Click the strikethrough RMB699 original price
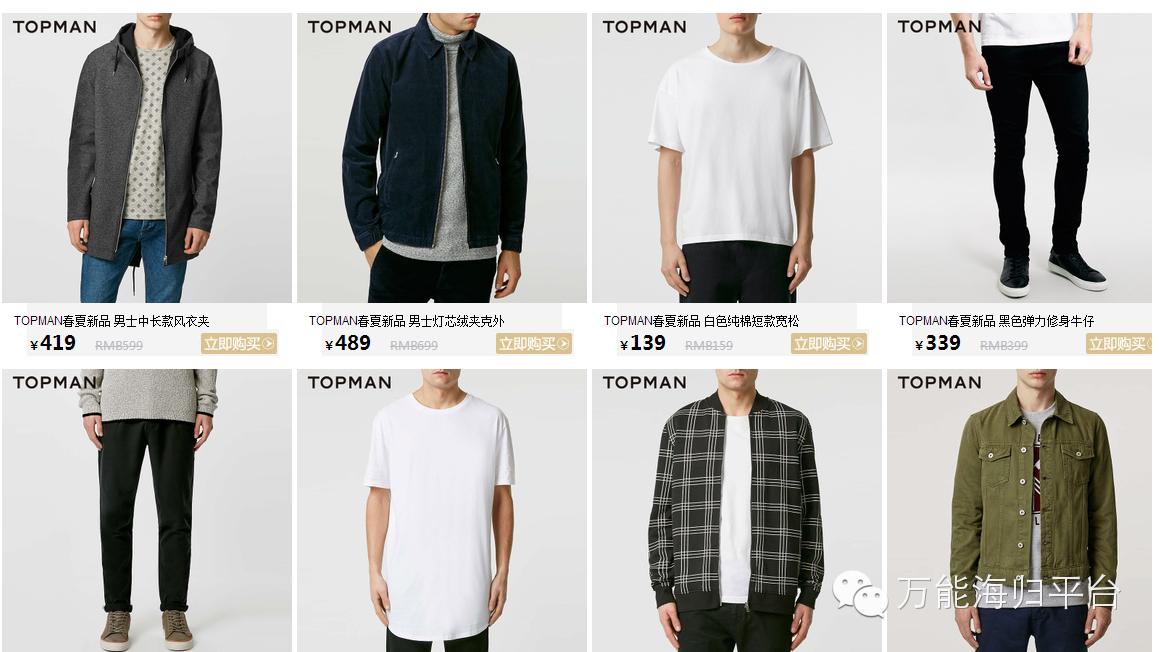 [413, 345]
